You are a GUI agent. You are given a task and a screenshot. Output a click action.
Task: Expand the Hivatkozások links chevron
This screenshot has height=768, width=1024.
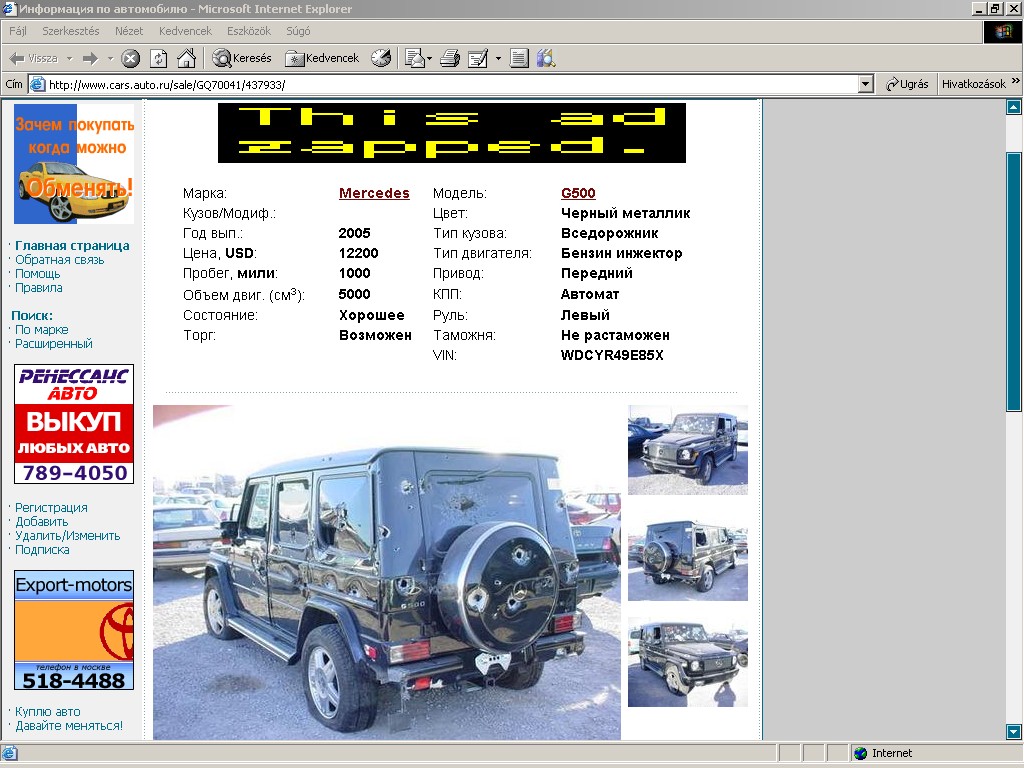tap(1016, 81)
